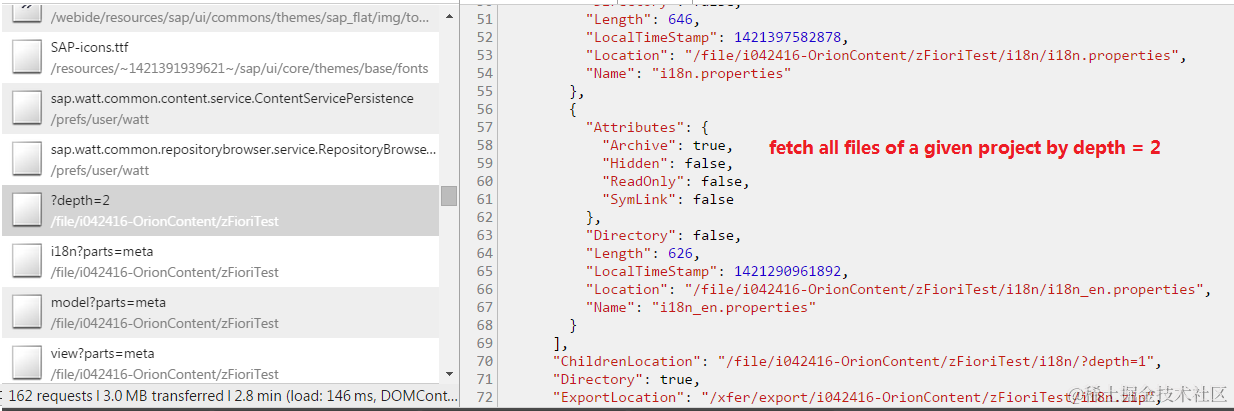Click the "Directory": false line
Image resolution: width=1234 pixels, height=411 pixels.
663,235
